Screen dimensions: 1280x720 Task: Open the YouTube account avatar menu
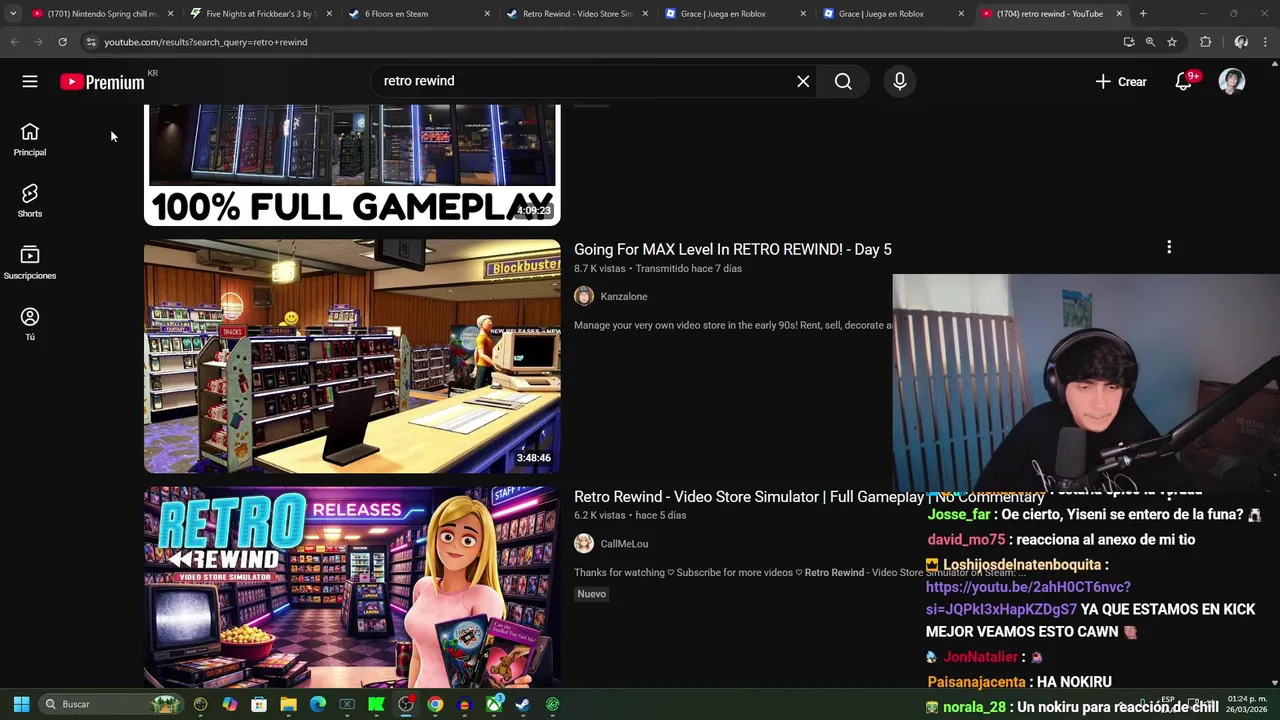tap(1232, 82)
